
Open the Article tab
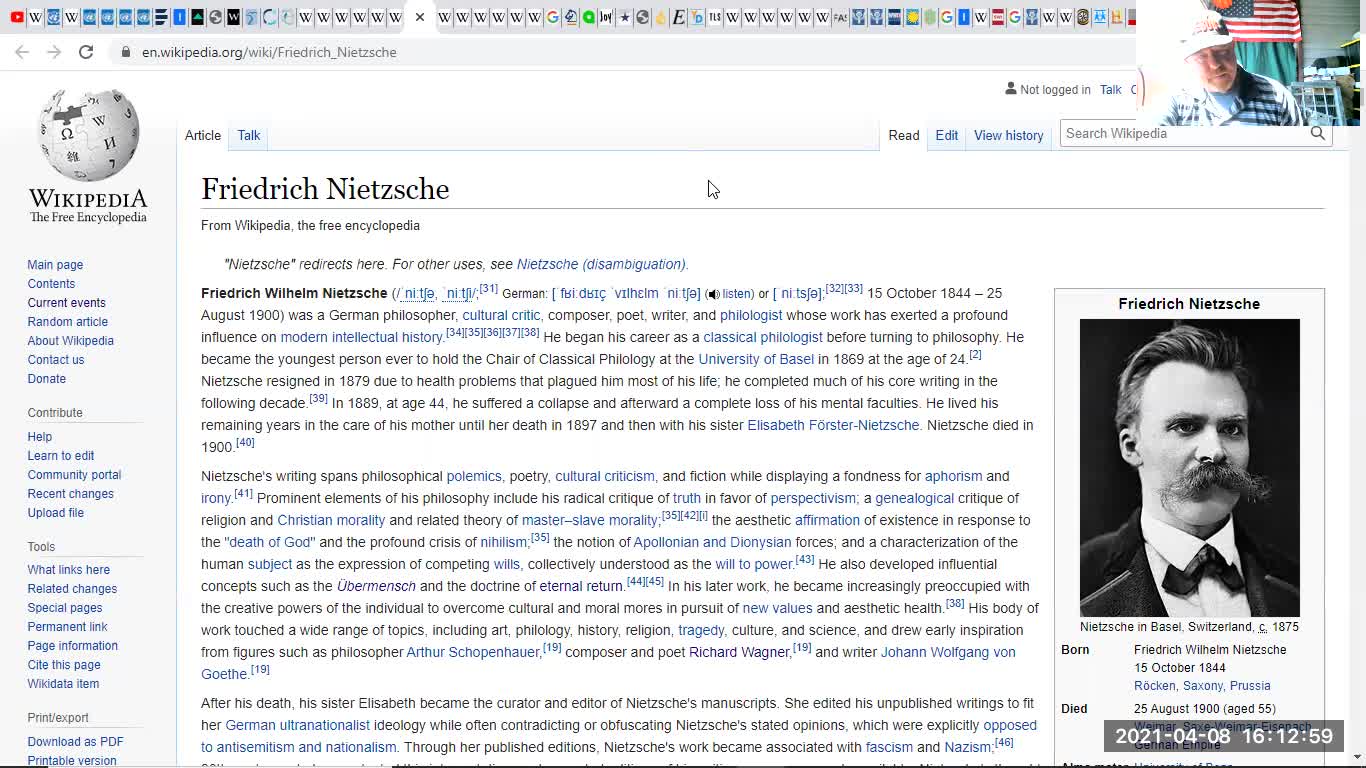(x=203, y=135)
